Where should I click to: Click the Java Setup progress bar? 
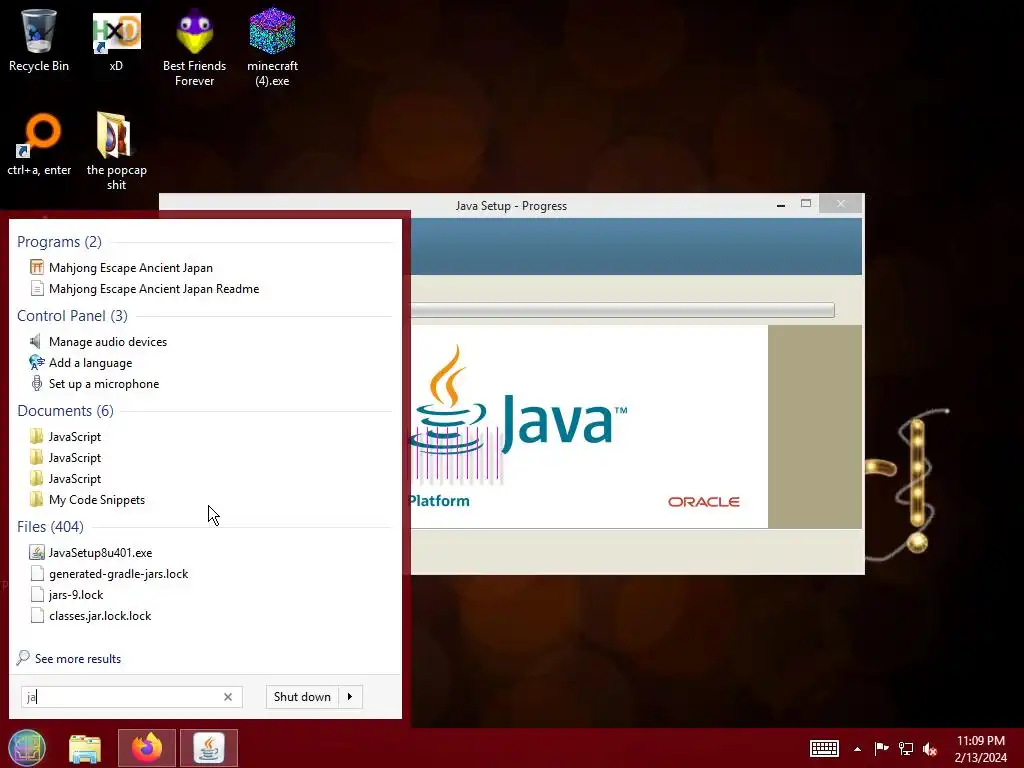tap(622, 310)
